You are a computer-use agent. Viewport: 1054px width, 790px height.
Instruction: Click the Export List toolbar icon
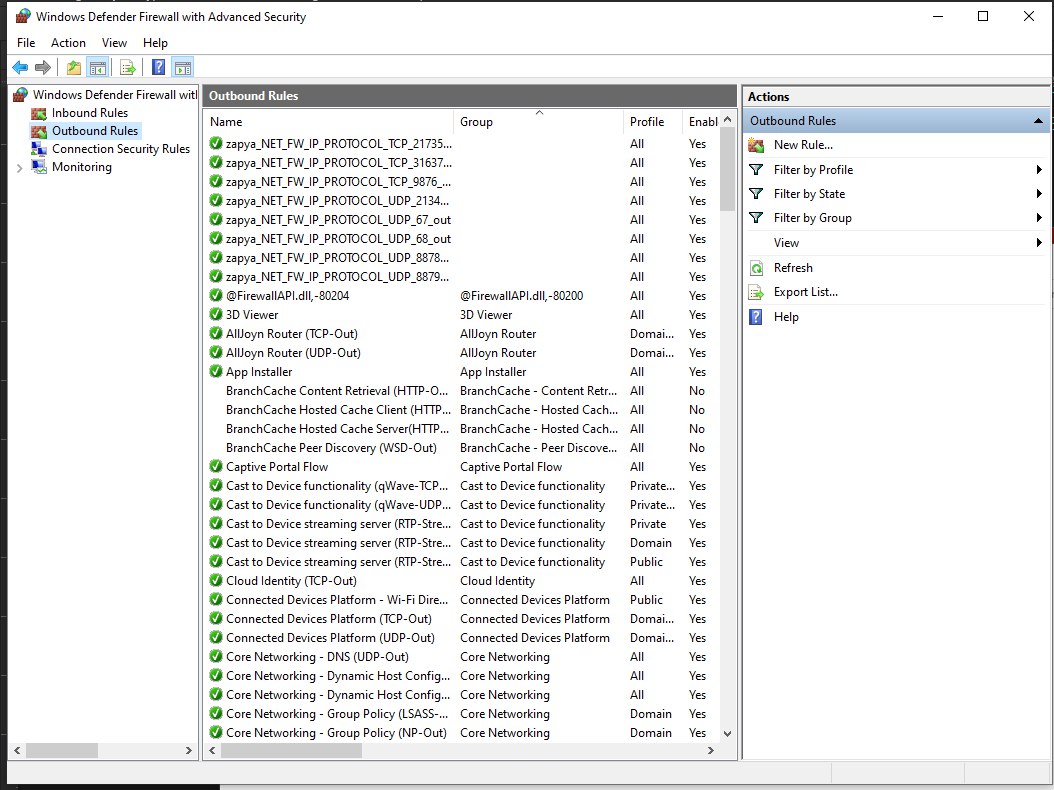point(128,67)
